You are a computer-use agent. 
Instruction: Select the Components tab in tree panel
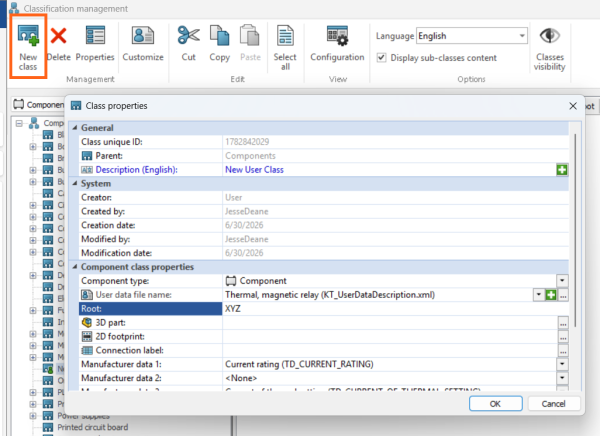[38, 105]
